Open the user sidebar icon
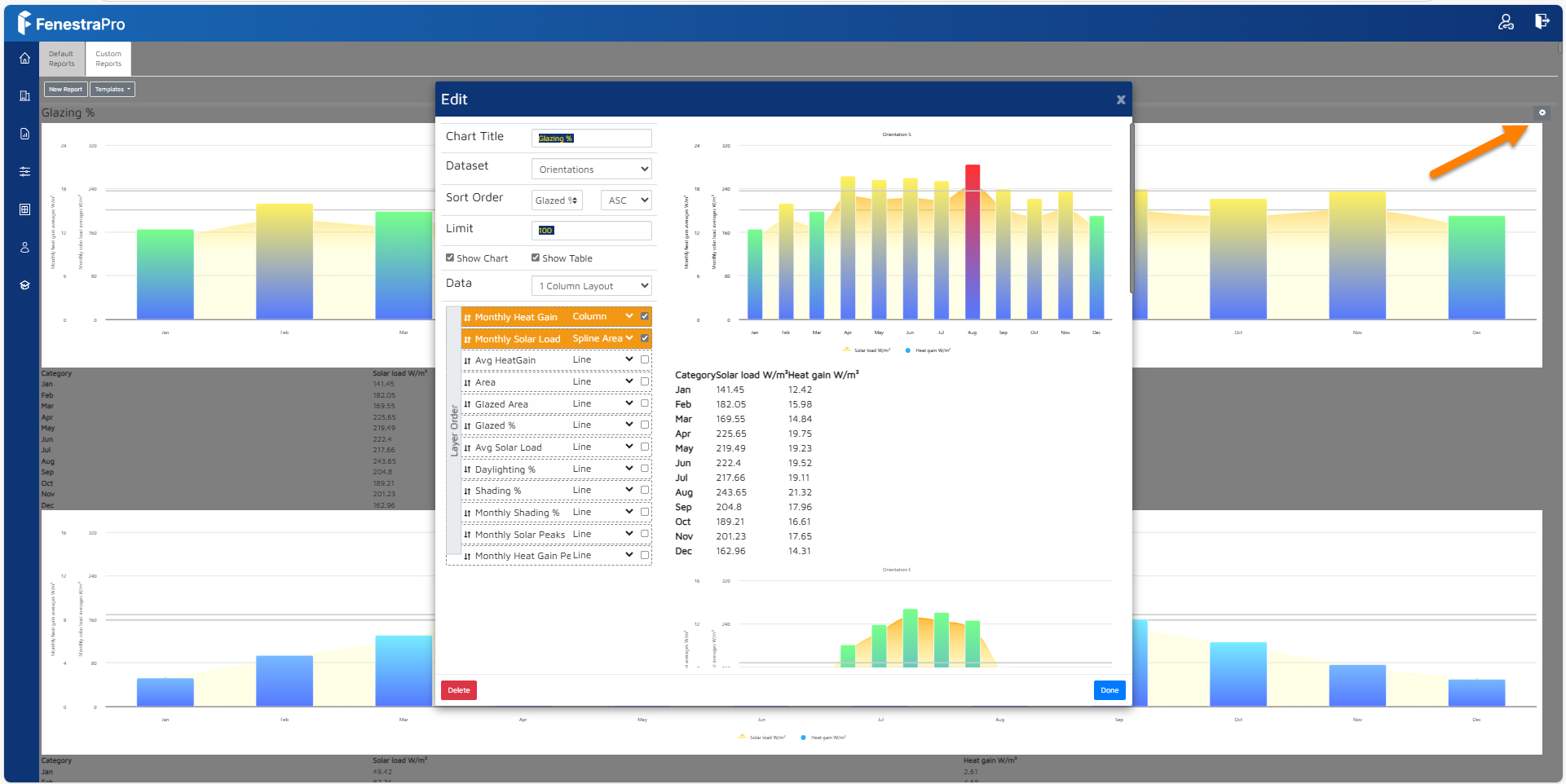1566x784 pixels. click(x=24, y=247)
